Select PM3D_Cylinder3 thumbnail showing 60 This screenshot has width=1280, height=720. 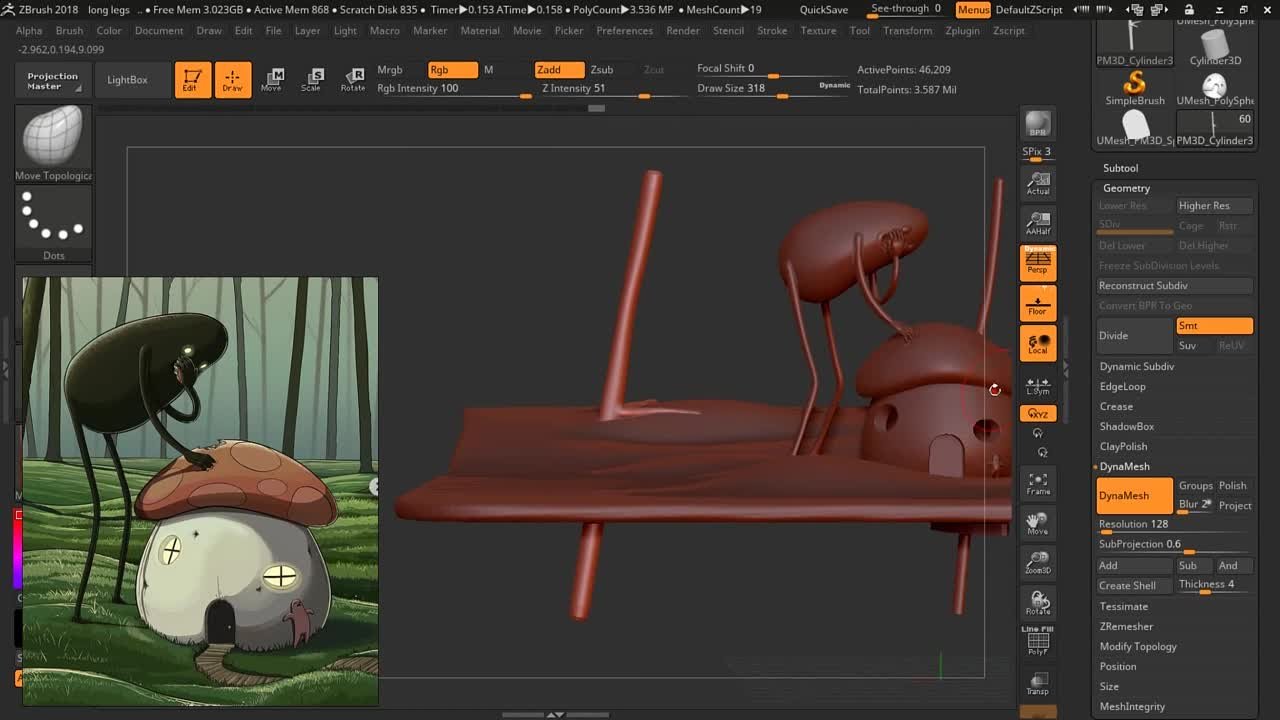[x=1215, y=129]
